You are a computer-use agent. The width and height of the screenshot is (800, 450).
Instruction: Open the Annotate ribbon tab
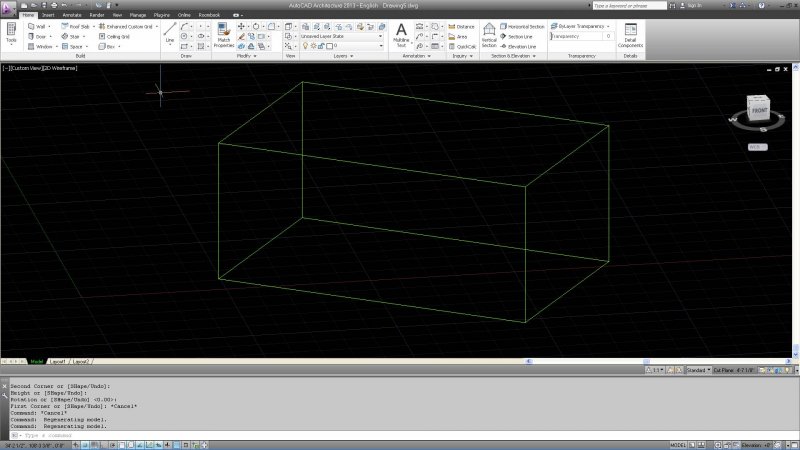coord(72,16)
